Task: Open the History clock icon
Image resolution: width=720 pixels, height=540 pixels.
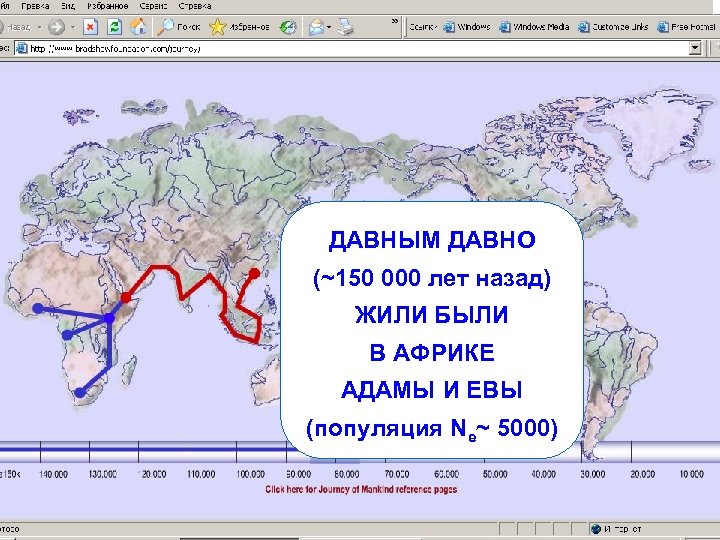Action: 288,27
